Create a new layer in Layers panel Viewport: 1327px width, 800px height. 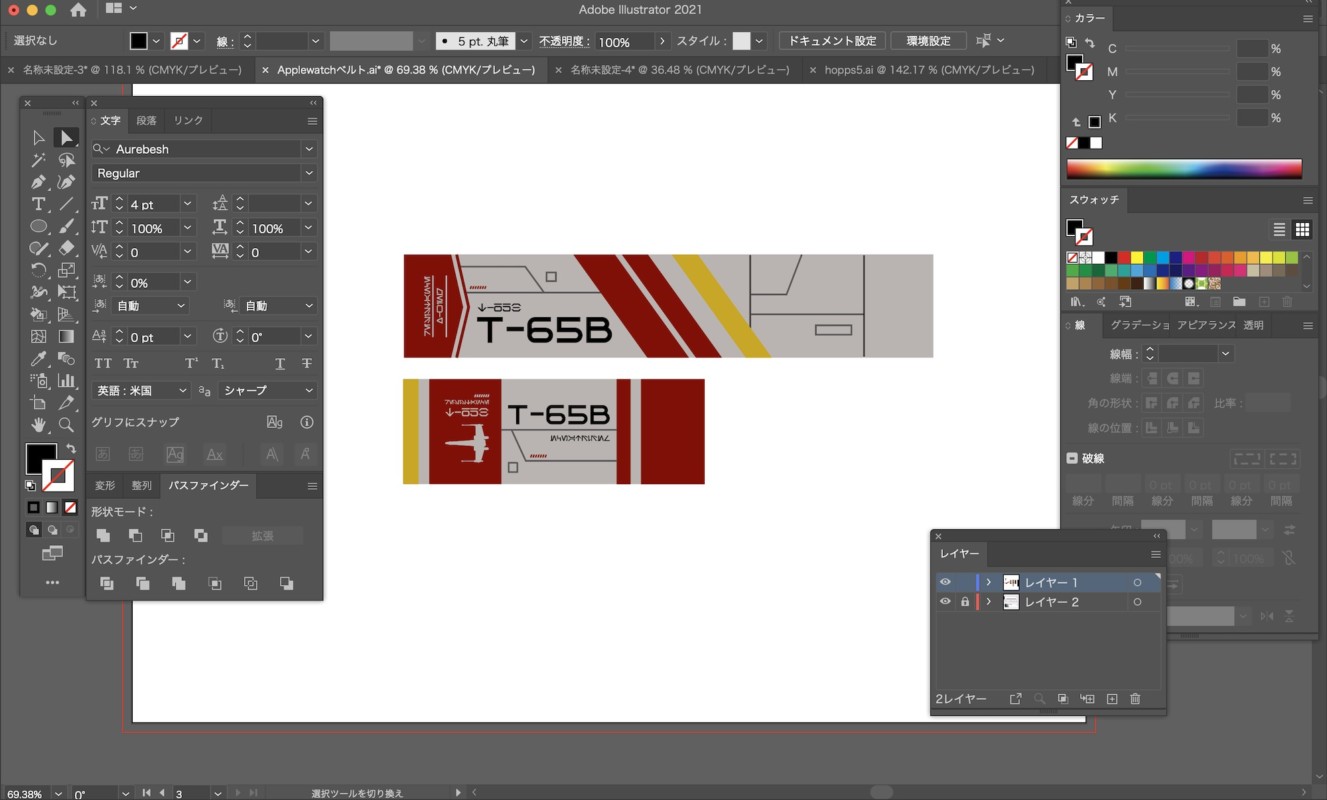[x=1111, y=699]
